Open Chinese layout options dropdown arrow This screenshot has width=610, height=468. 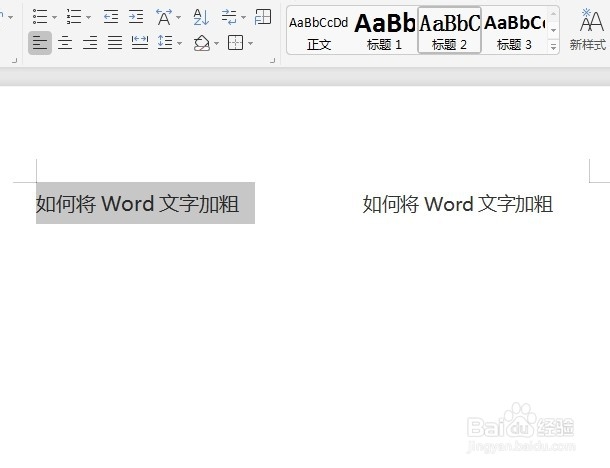click(x=179, y=17)
